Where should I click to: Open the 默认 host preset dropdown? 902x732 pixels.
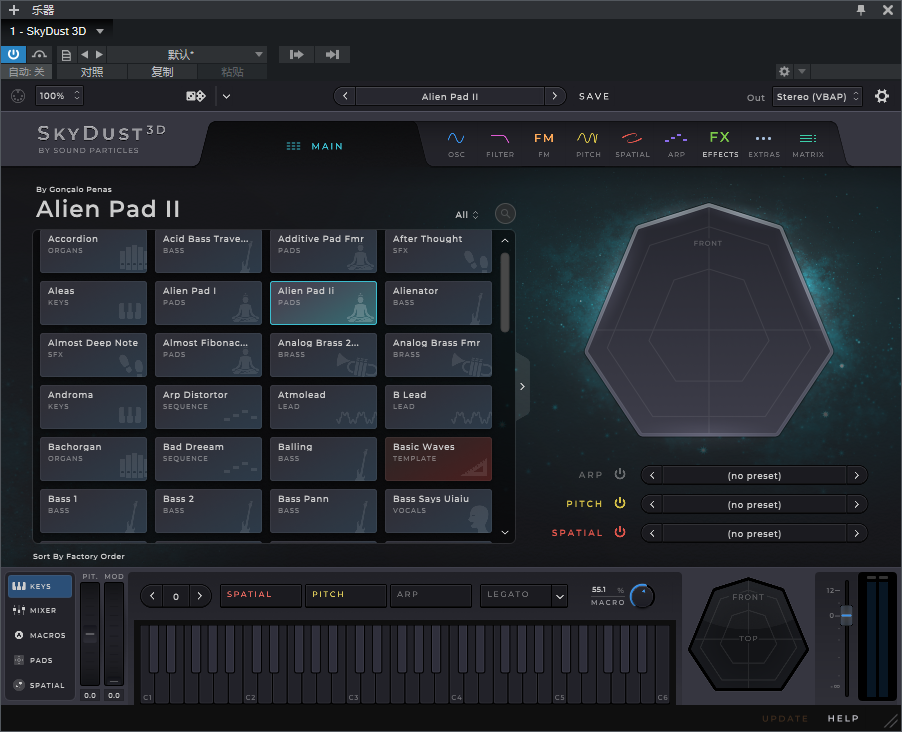(x=187, y=55)
